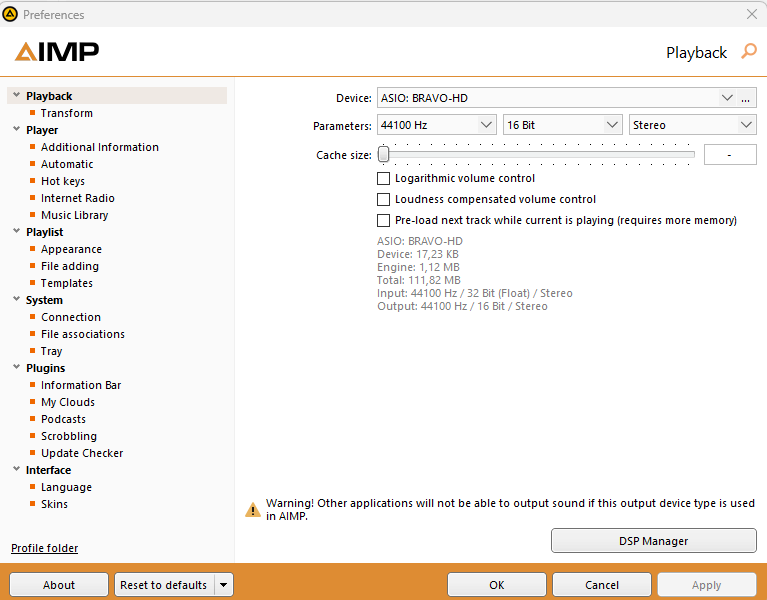767x600 pixels.
Task: Open the Reset to defaults arrow menu
Action: (x=224, y=585)
